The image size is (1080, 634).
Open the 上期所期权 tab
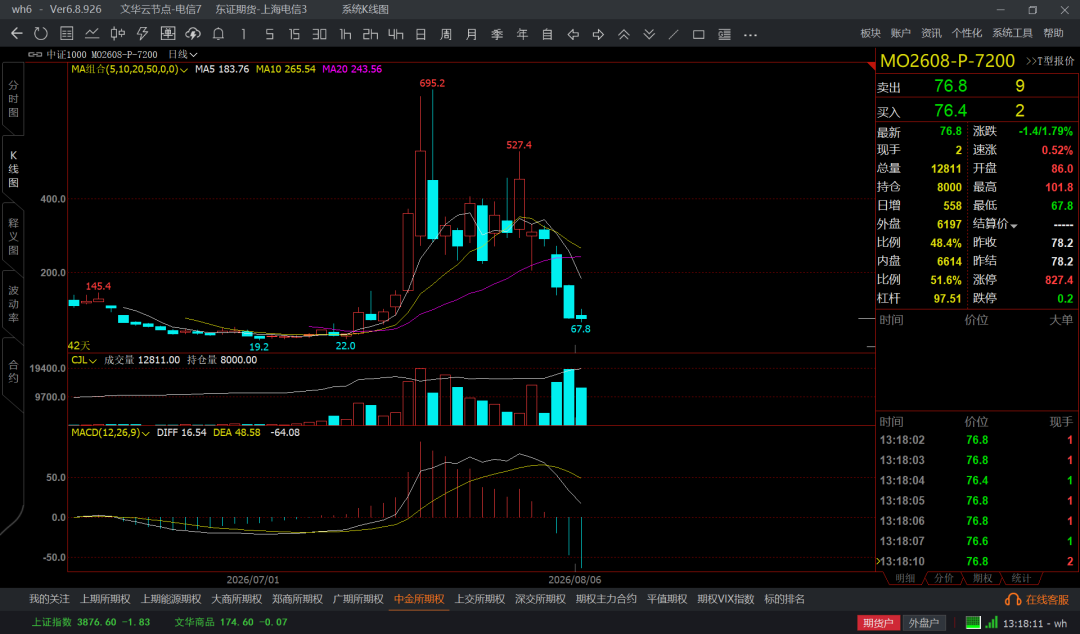(x=105, y=600)
